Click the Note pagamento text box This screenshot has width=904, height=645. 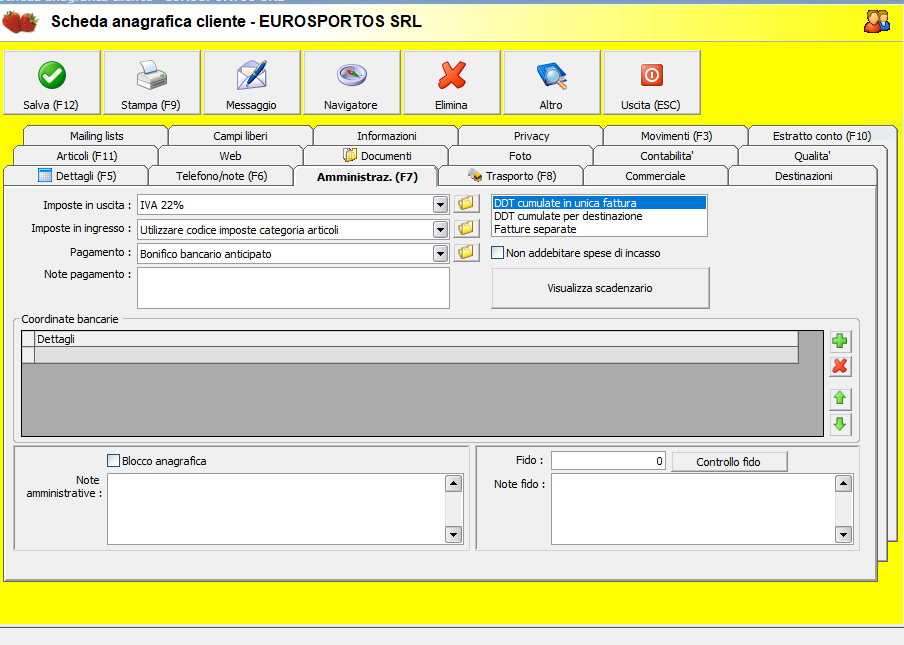293,288
